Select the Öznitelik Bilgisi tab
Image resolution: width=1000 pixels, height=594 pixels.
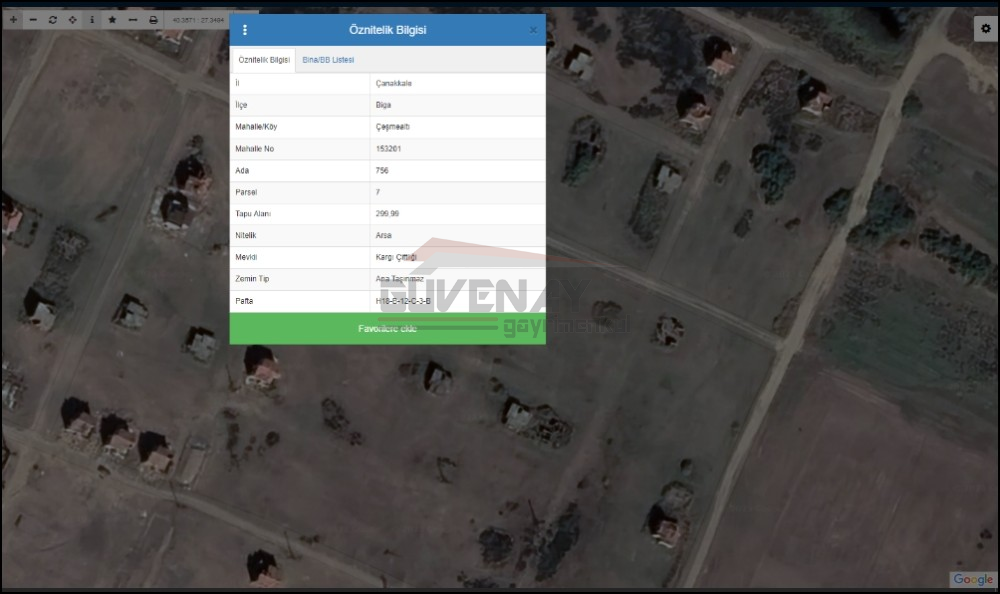264,60
